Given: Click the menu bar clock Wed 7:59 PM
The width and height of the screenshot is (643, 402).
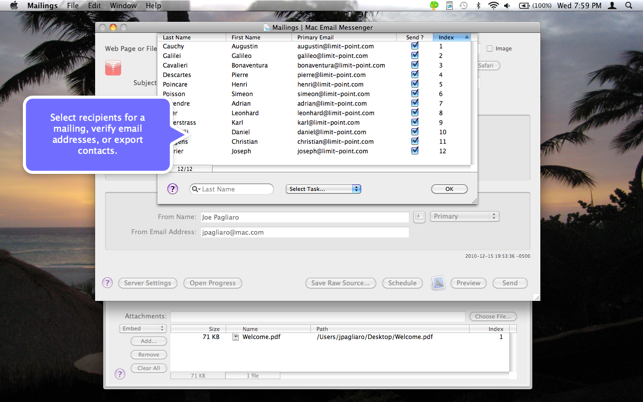Looking at the screenshot, I should tap(579, 5).
